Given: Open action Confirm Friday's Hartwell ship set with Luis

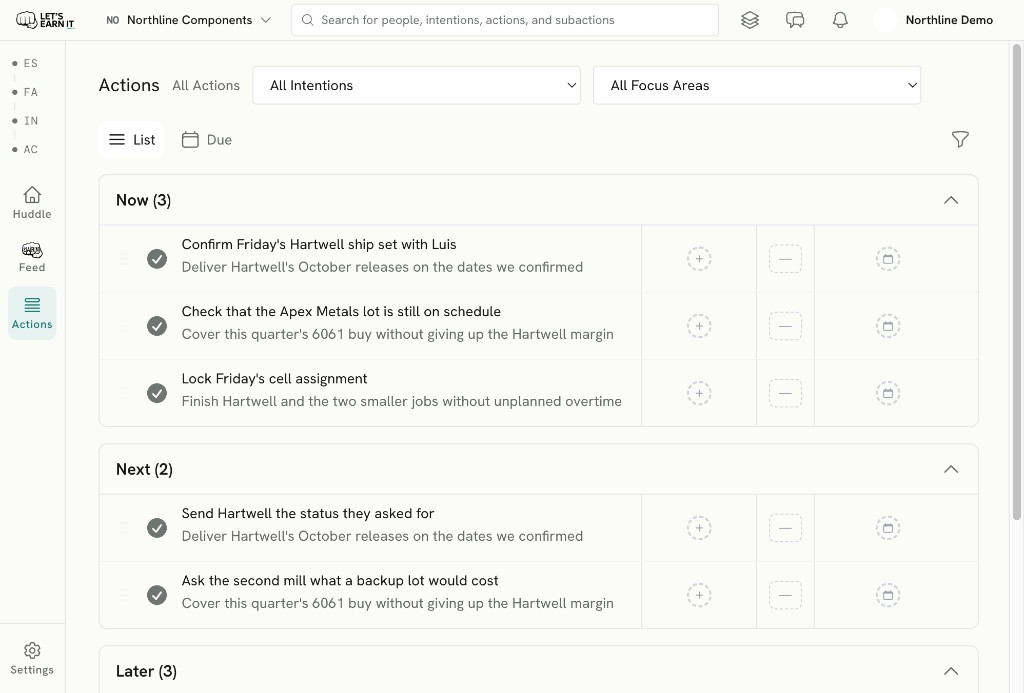Looking at the screenshot, I should (319, 244).
